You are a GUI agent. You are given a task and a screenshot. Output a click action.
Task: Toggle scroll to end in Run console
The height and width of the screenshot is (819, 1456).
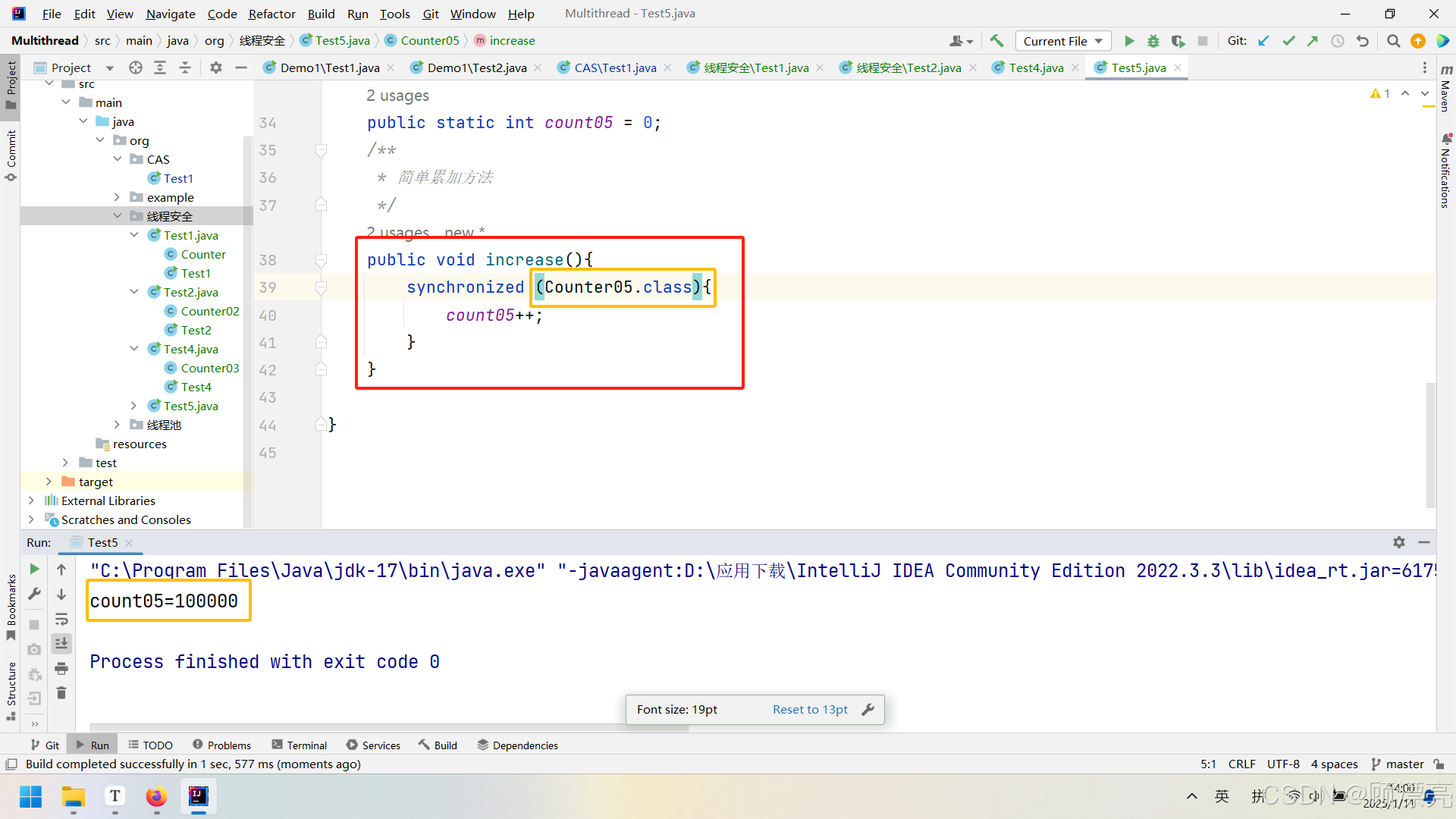[x=61, y=644]
